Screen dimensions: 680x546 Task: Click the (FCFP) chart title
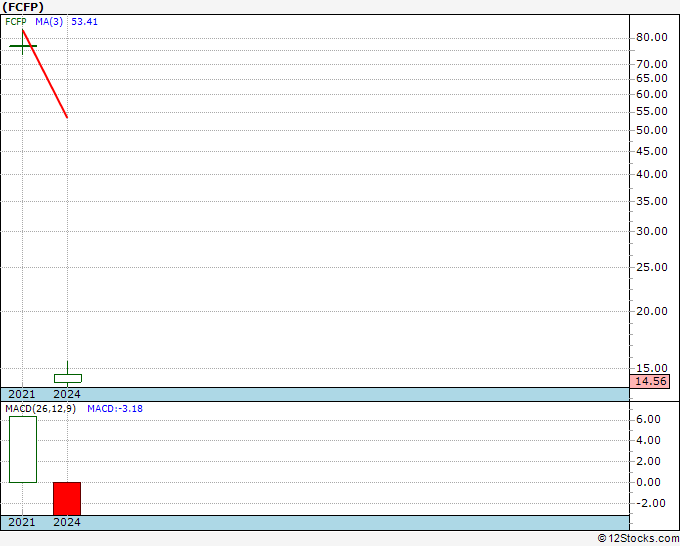[23, 7]
